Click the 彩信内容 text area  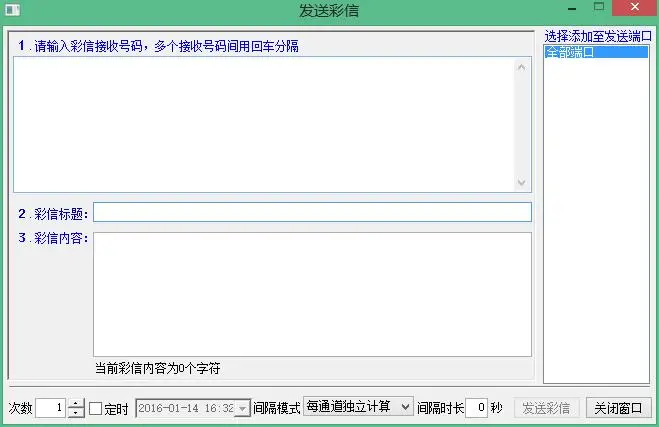[312, 294]
